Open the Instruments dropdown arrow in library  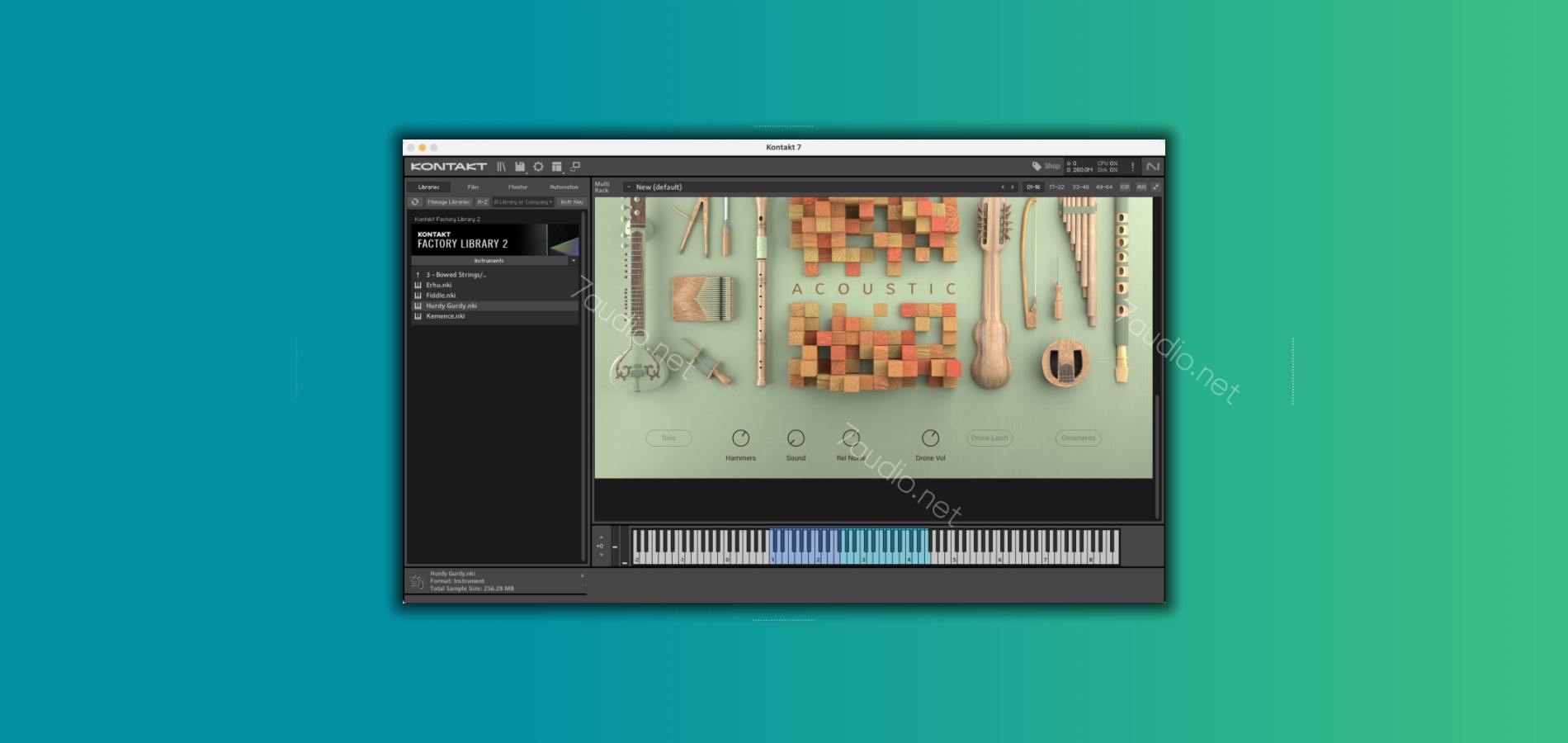click(x=574, y=261)
